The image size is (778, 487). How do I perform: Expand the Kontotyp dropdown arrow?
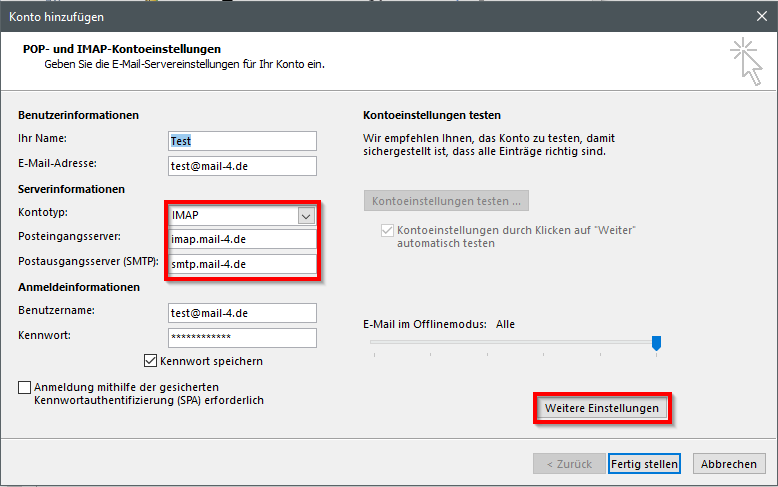coord(306,216)
